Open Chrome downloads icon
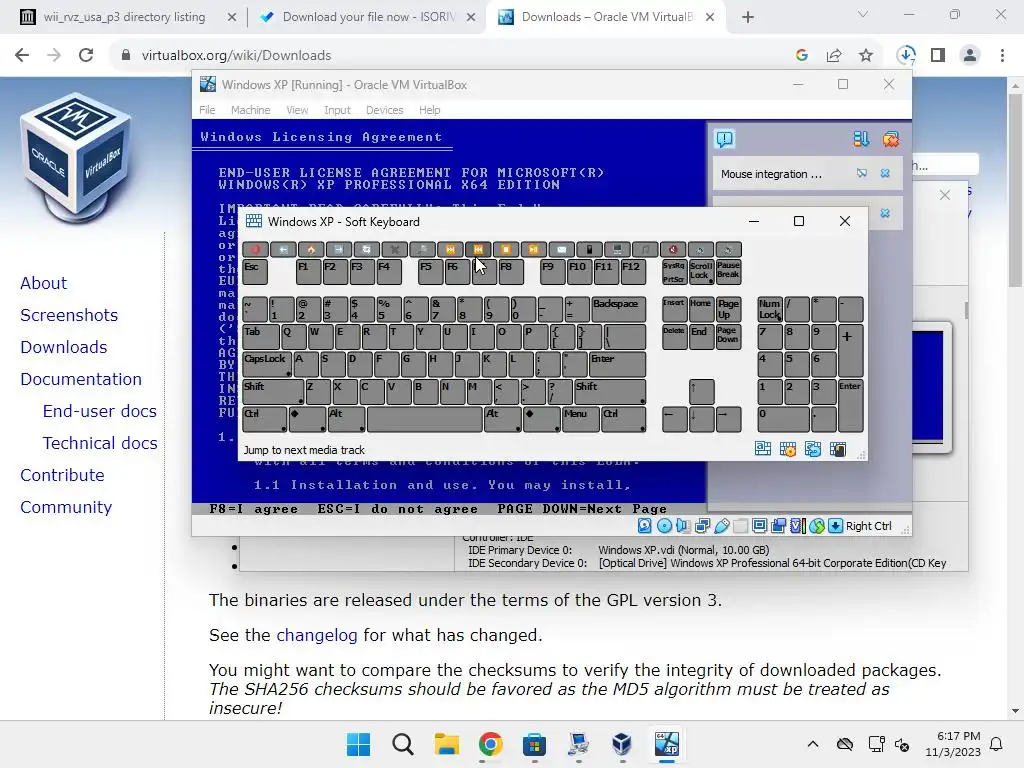The image size is (1024, 768). pyautogui.click(x=906, y=56)
